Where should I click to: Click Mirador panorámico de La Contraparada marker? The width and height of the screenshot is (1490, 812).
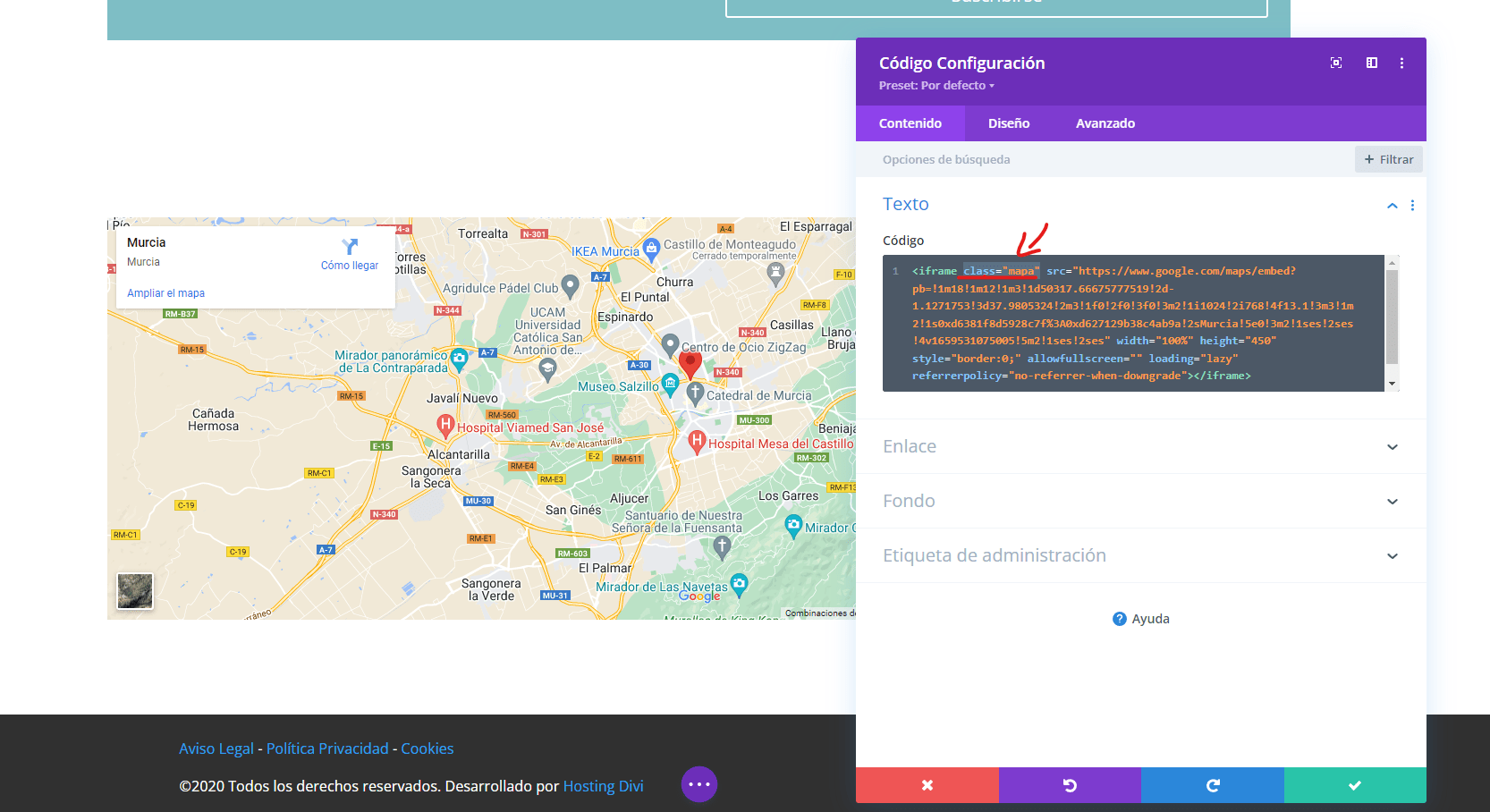459,359
